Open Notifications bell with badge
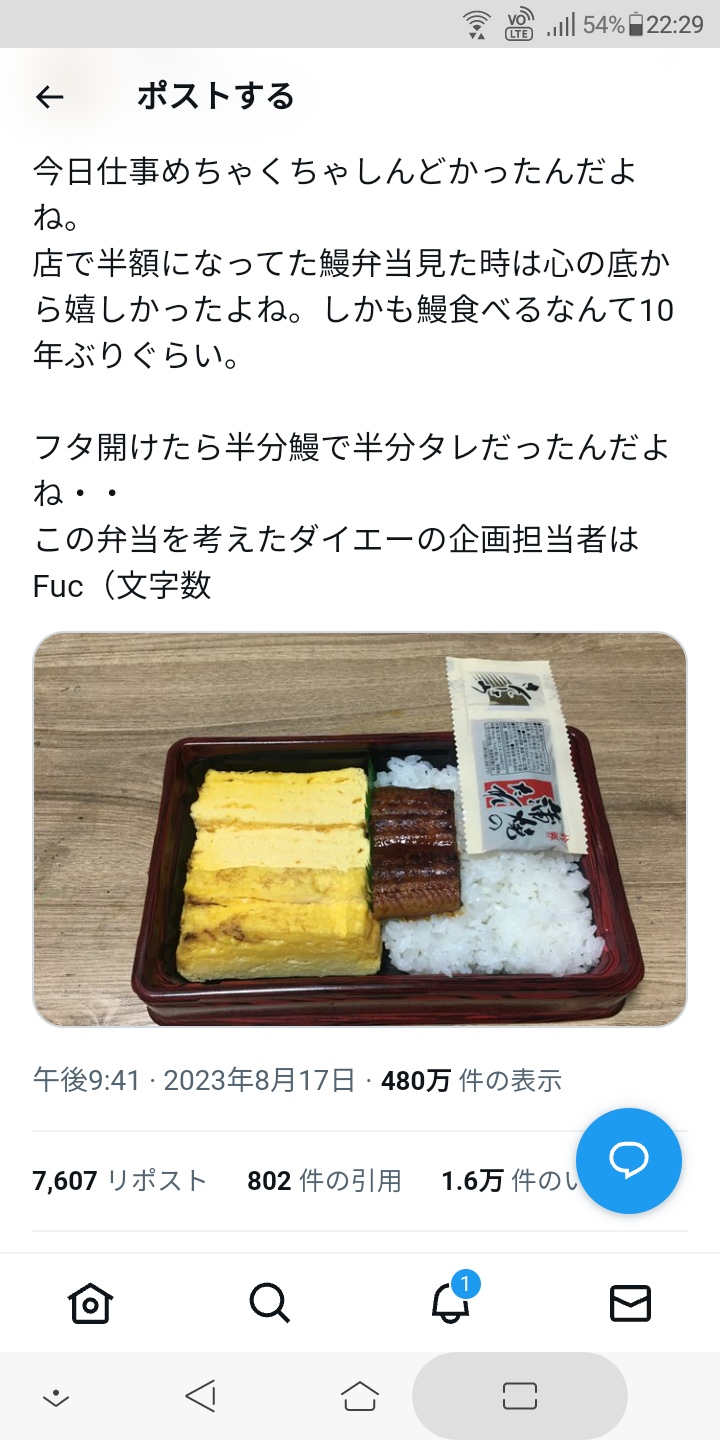Image resolution: width=720 pixels, height=1440 pixels. pyautogui.click(x=451, y=1300)
